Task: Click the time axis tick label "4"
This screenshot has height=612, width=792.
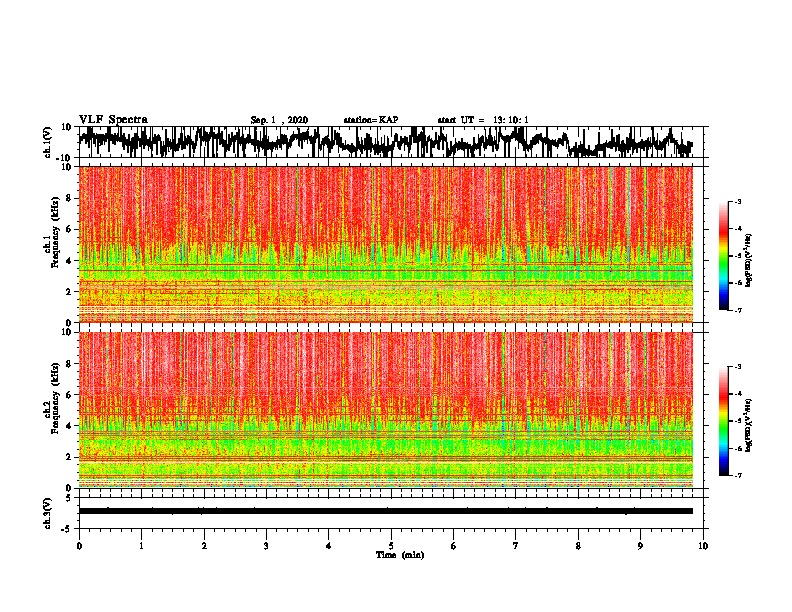Action: [328, 546]
